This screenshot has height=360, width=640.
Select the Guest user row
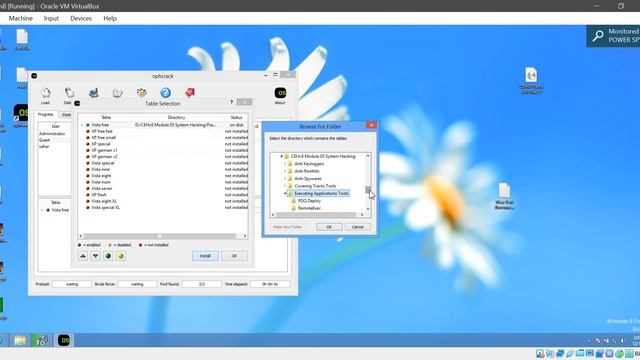(54, 140)
